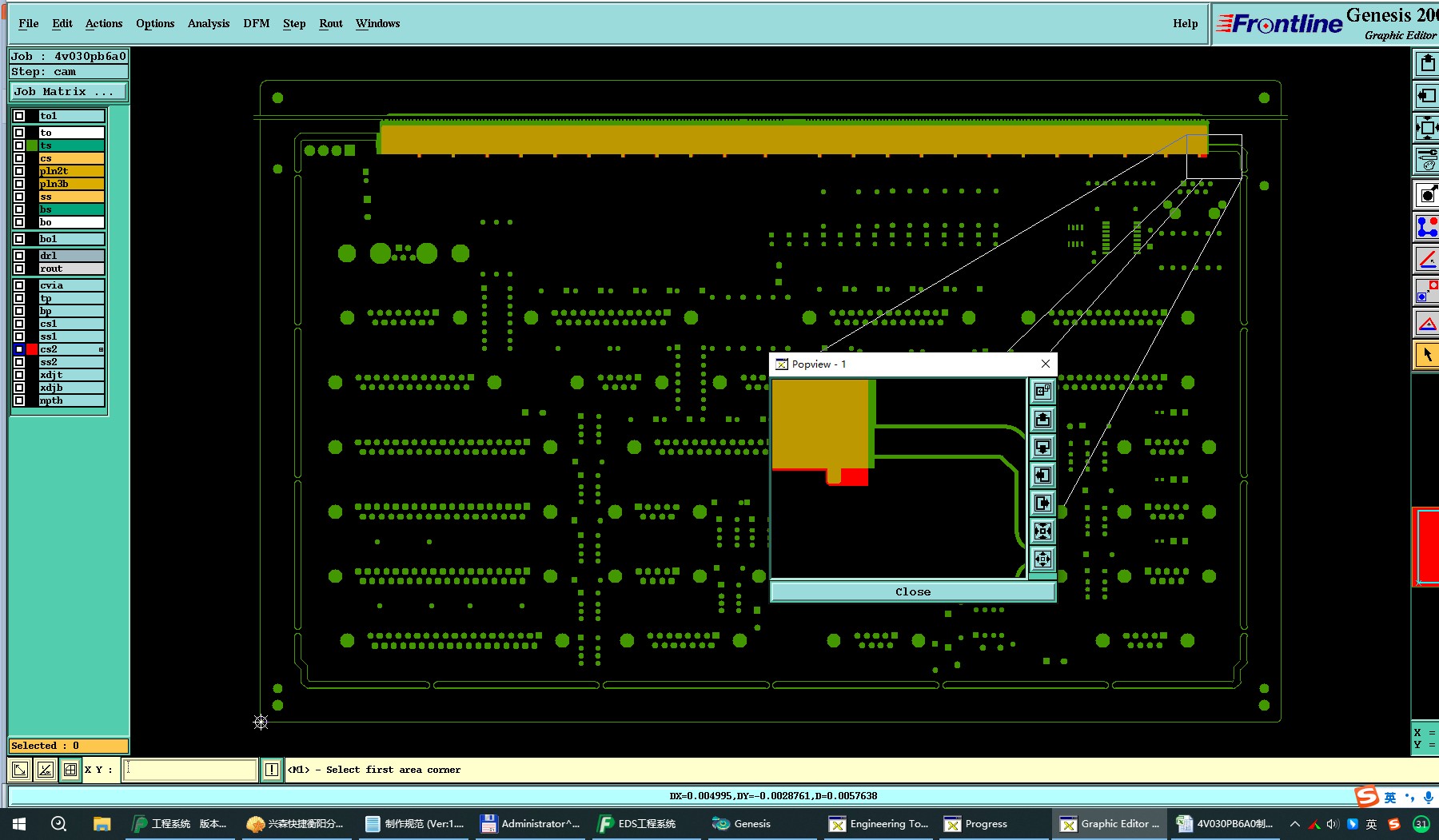The width and height of the screenshot is (1439, 840).
Task: Open the Rout menu
Action: coord(331,23)
